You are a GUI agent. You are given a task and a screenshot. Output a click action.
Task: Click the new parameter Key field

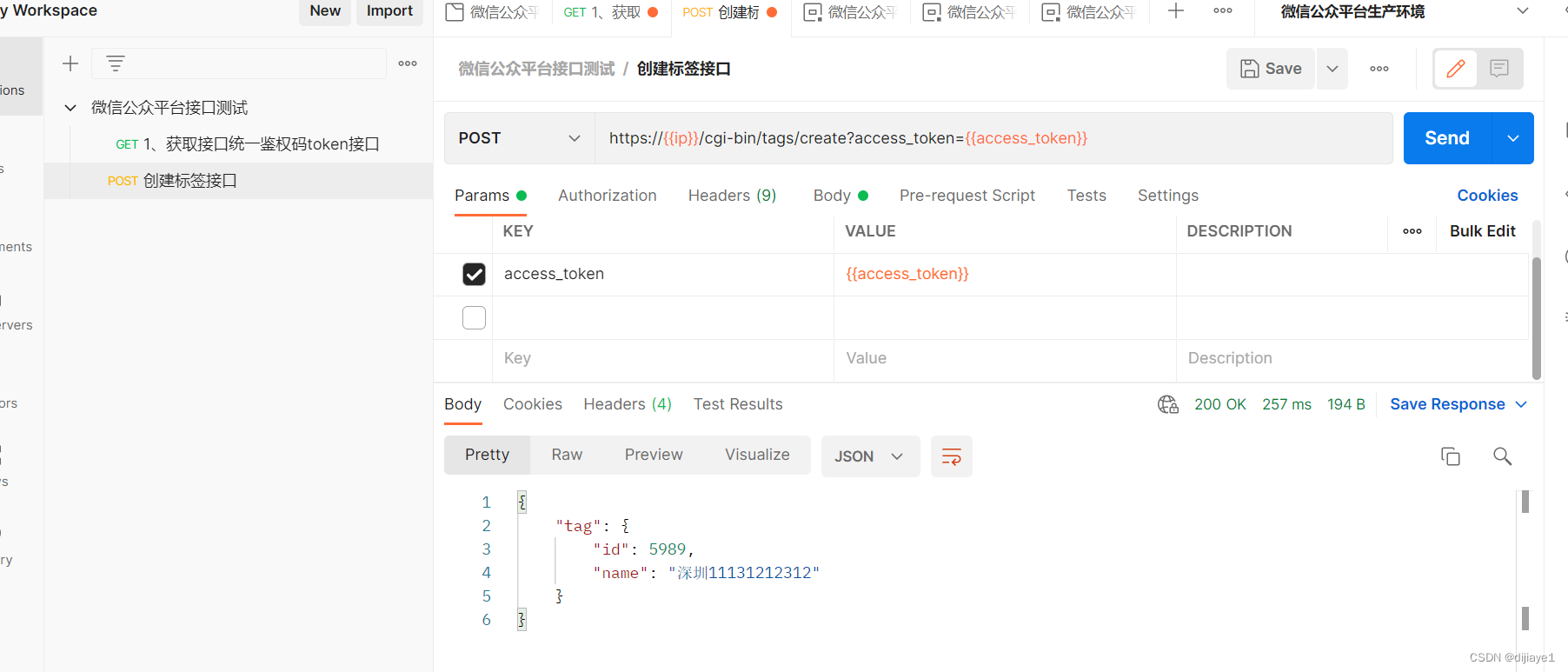pyautogui.click(x=663, y=358)
